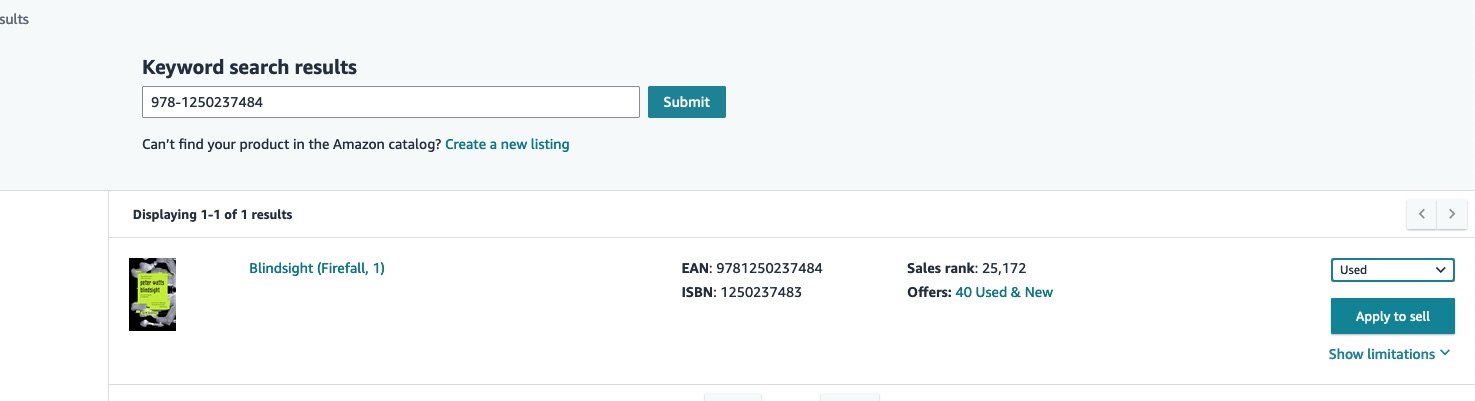Open Blindsight (Firefall, 1) product link
1475x401 pixels.
click(x=317, y=268)
